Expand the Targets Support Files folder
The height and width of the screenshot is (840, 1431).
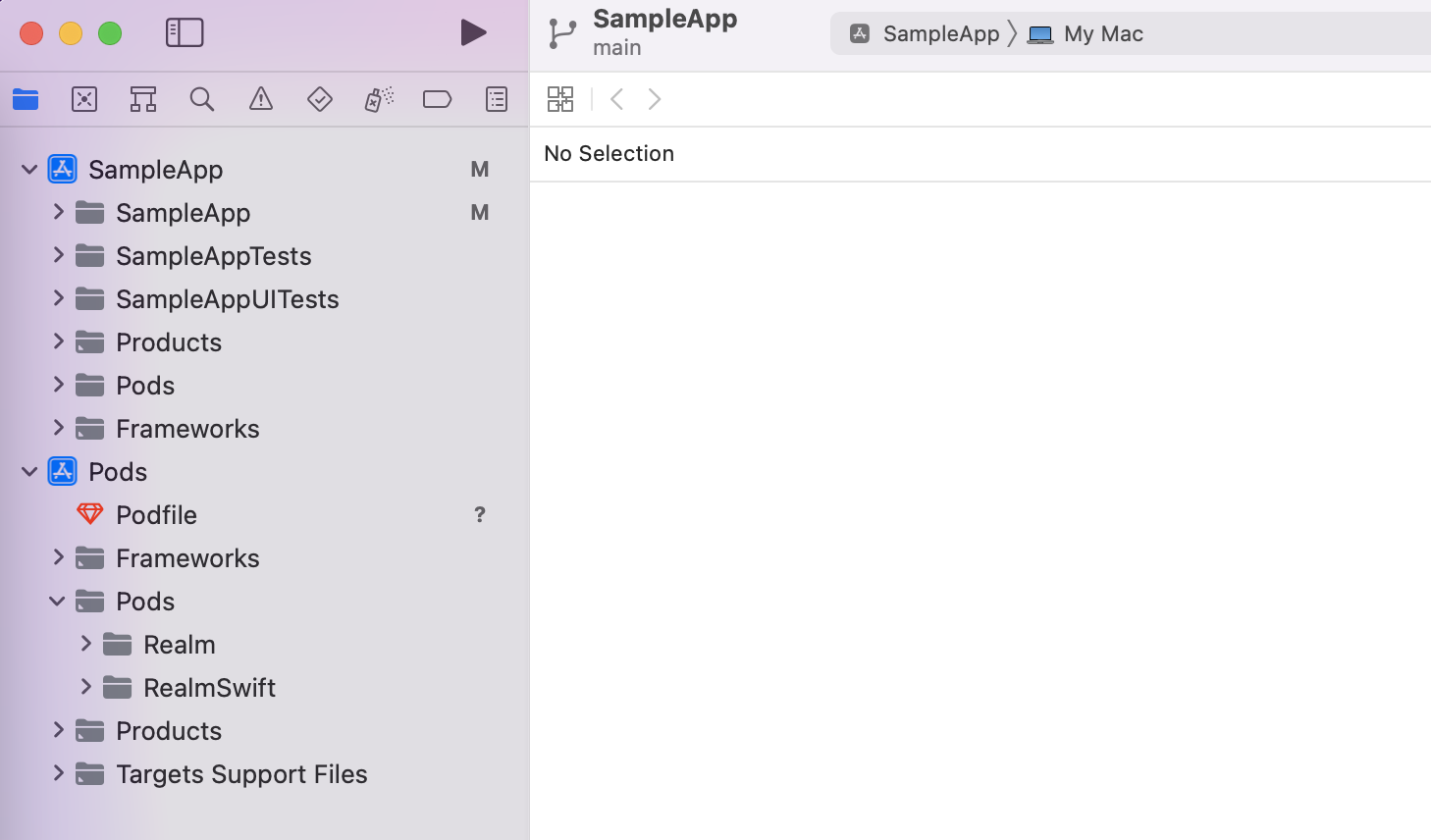(59, 773)
